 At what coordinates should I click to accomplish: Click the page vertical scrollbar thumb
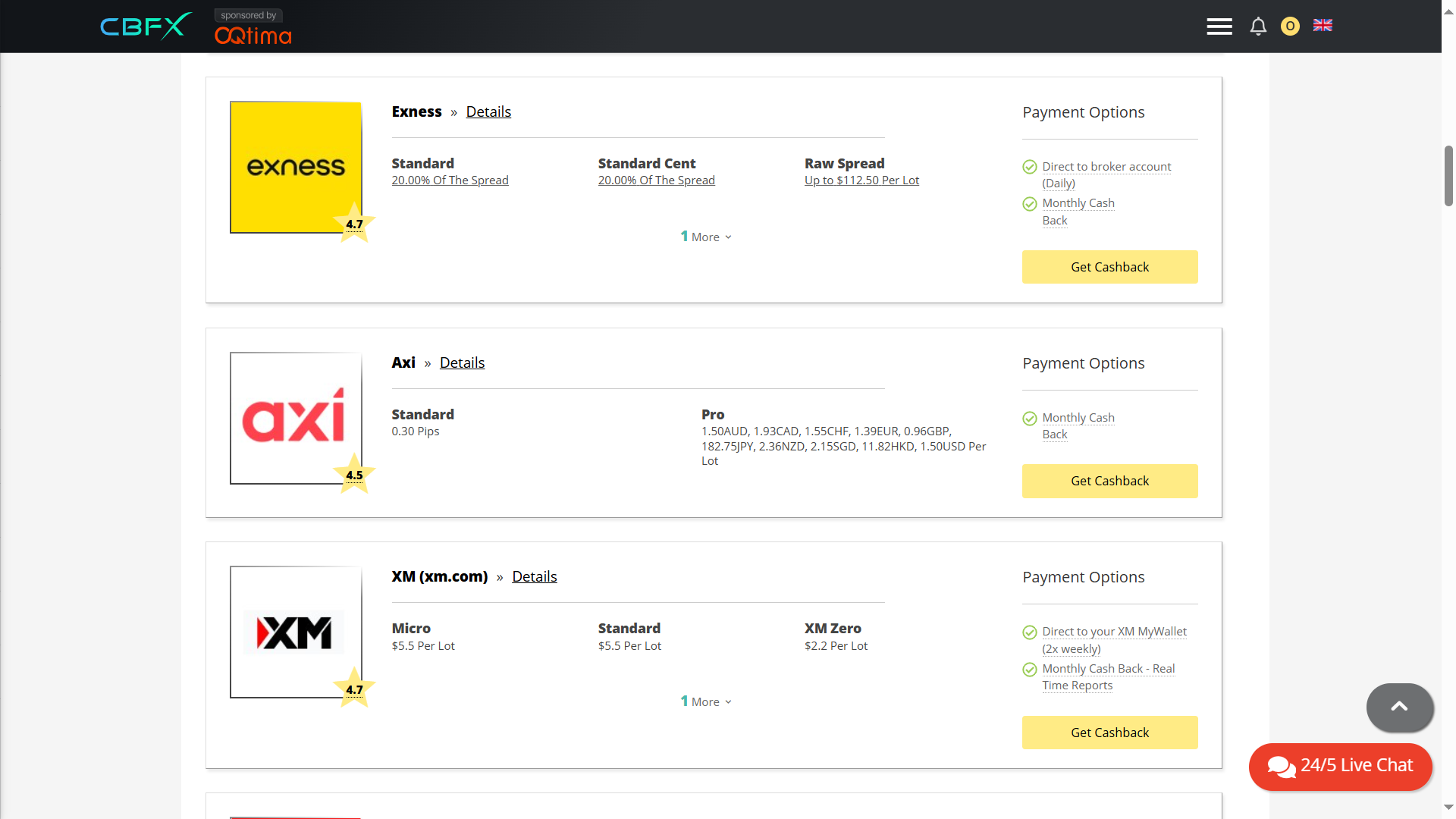1448,176
